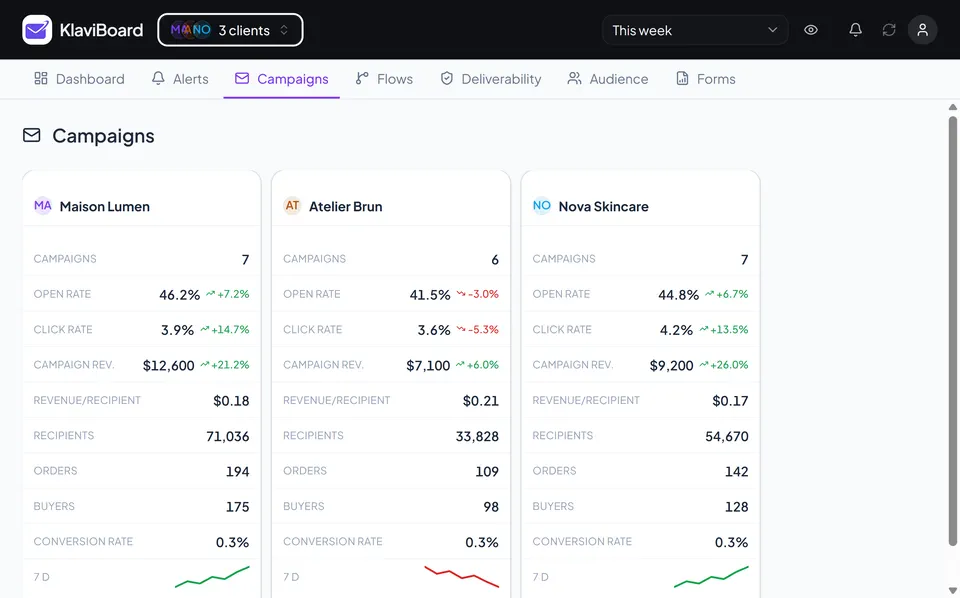Click the MA avatar of Maison Lumen
Viewport: 960px width, 598px height.
coord(43,206)
